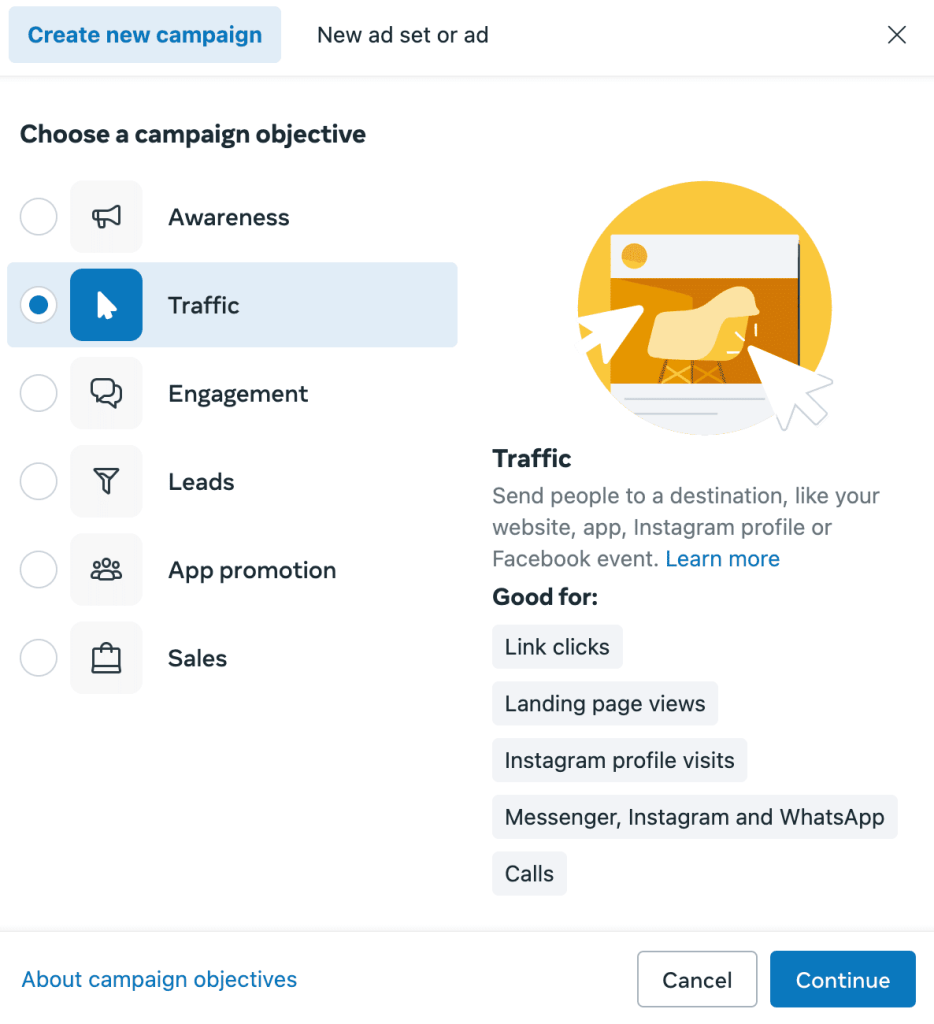Select the App promotion radio button

tap(38, 569)
